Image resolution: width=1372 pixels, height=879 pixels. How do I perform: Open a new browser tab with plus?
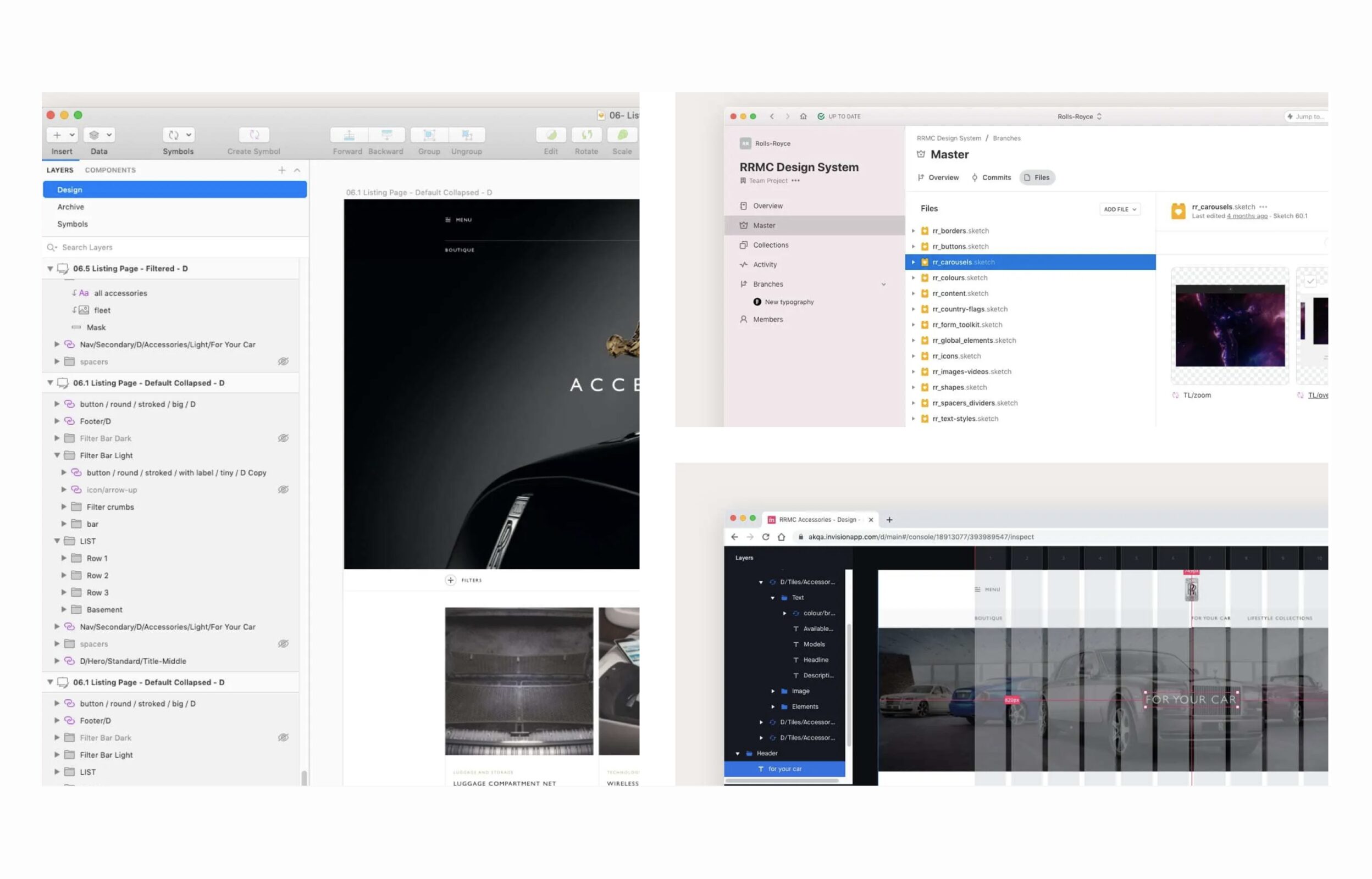(x=889, y=519)
